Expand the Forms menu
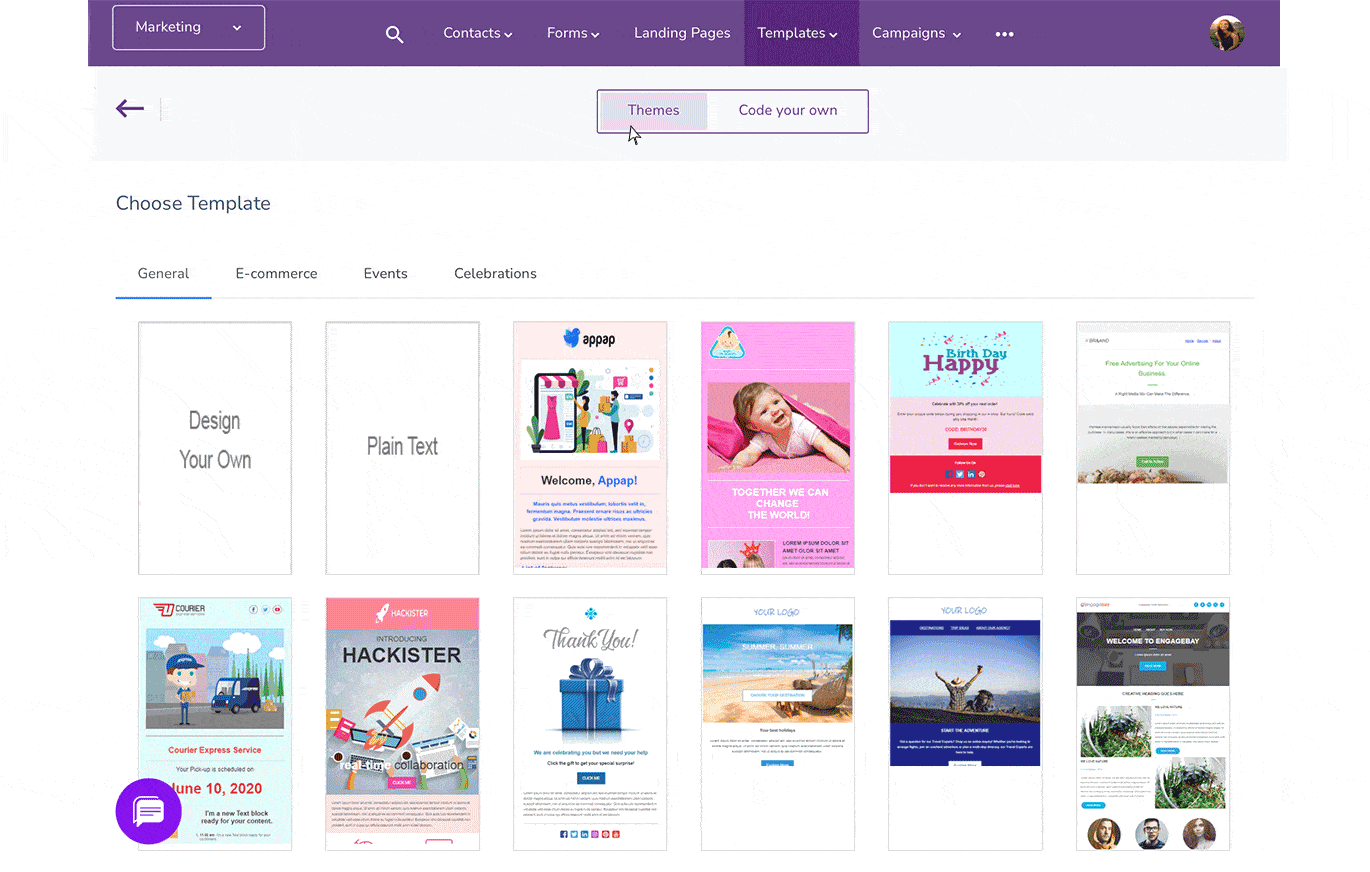The image size is (1370, 872). click(x=573, y=33)
